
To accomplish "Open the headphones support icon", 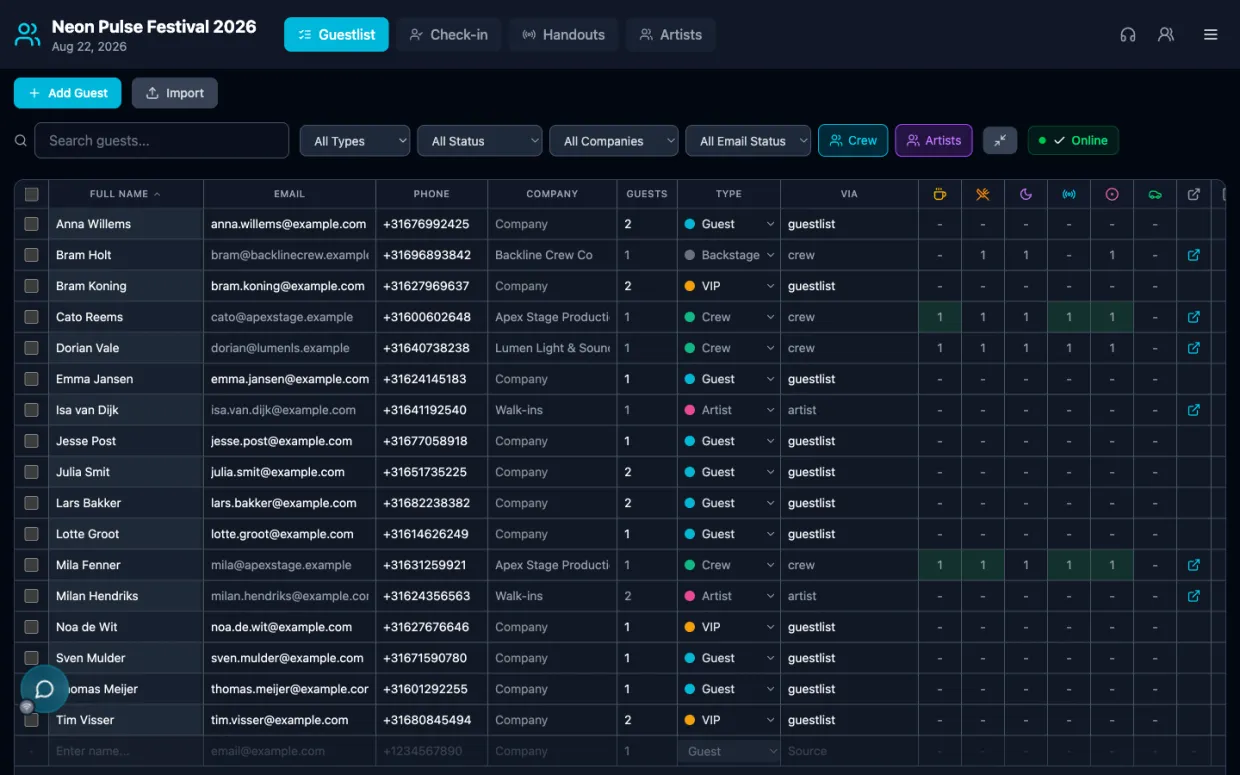I will coord(1128,34).
